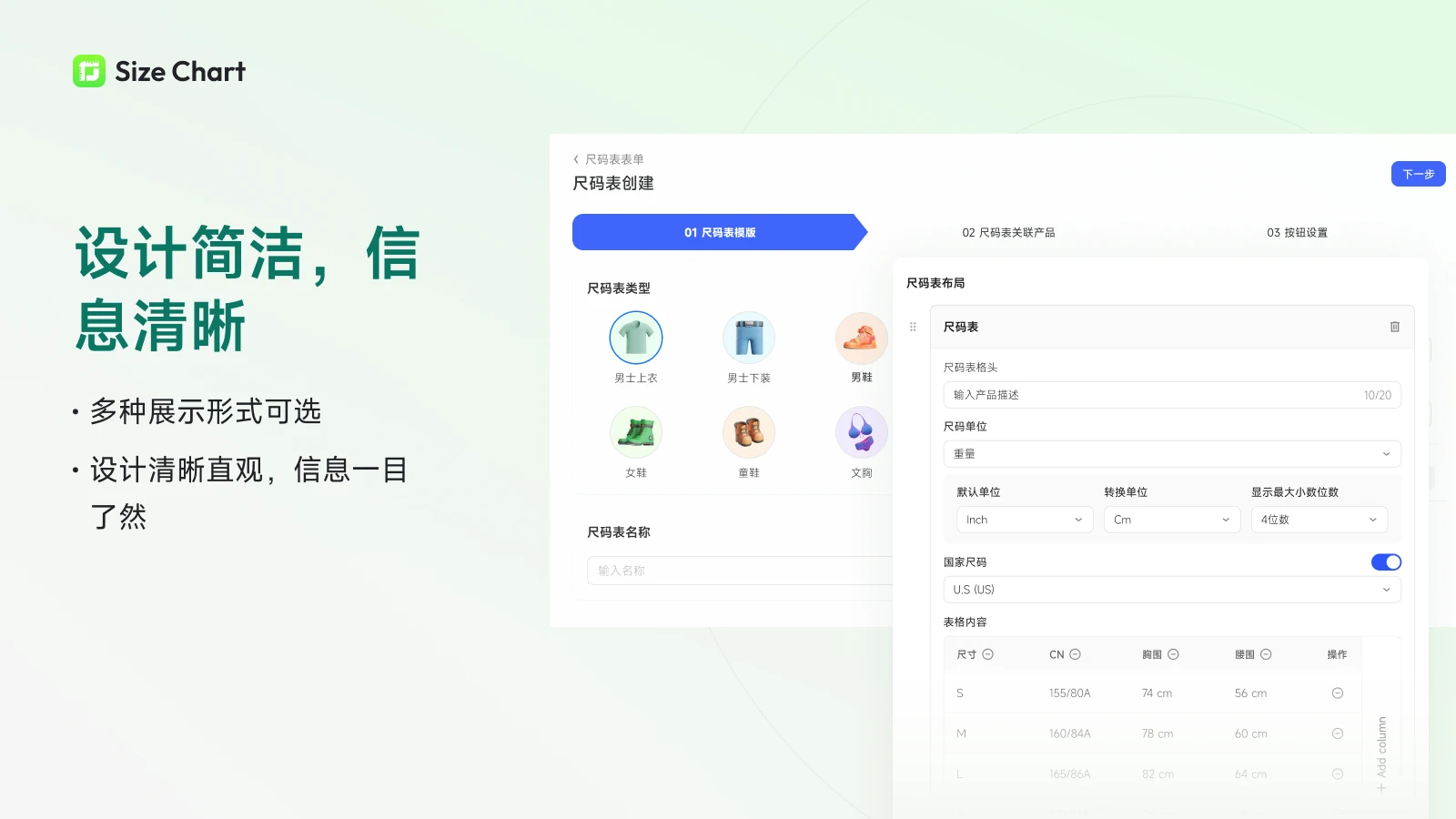Remove the 胸围 column via minus icon

(x=1174, y=654)
